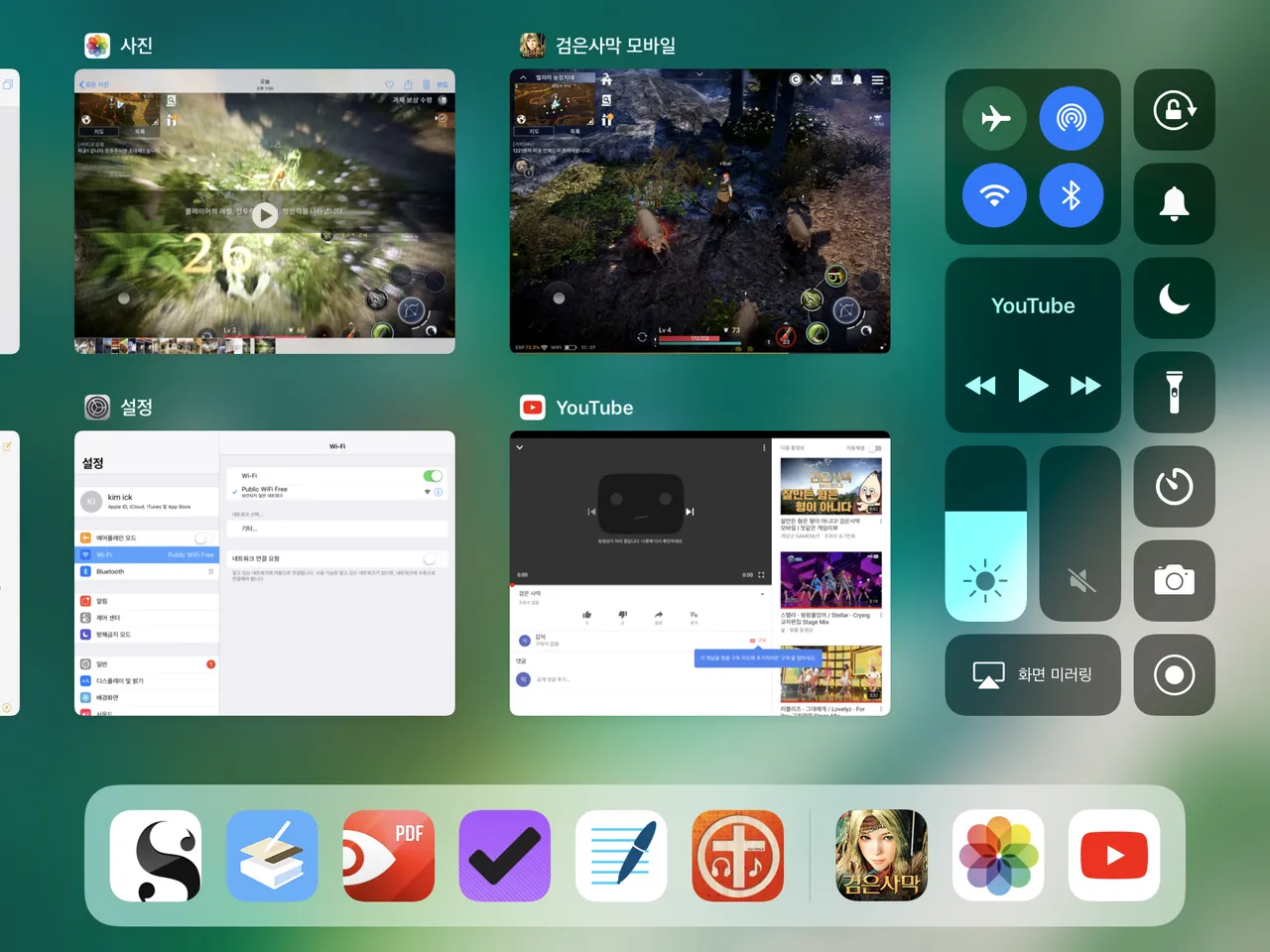Select 디스플레이 및 밝기 row in 설정
Screen dimensions: 1270x952
(x=147, y=680)
